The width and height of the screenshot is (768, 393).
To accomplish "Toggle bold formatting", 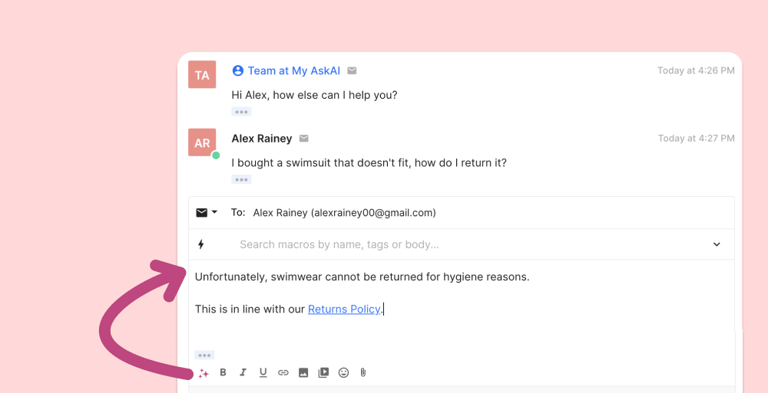I will click(223, 373).
